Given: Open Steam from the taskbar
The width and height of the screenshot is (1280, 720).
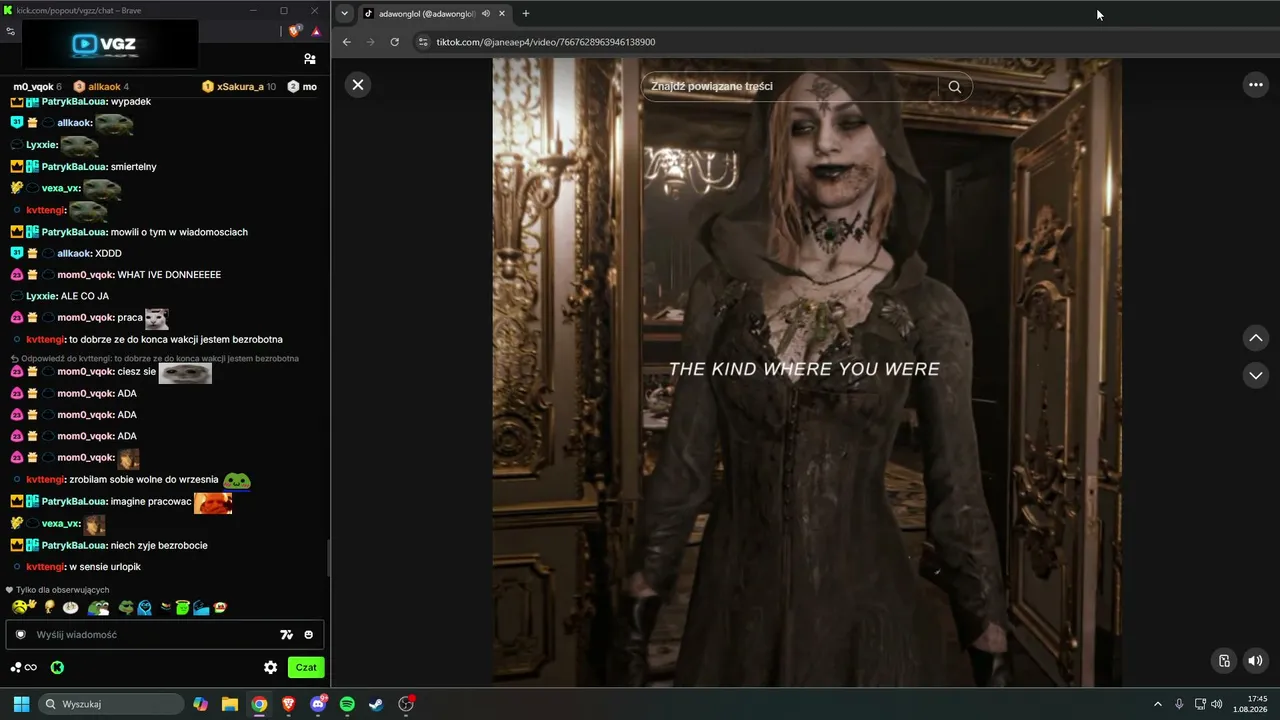Looking at the screenshot, I should pos(376,704).
